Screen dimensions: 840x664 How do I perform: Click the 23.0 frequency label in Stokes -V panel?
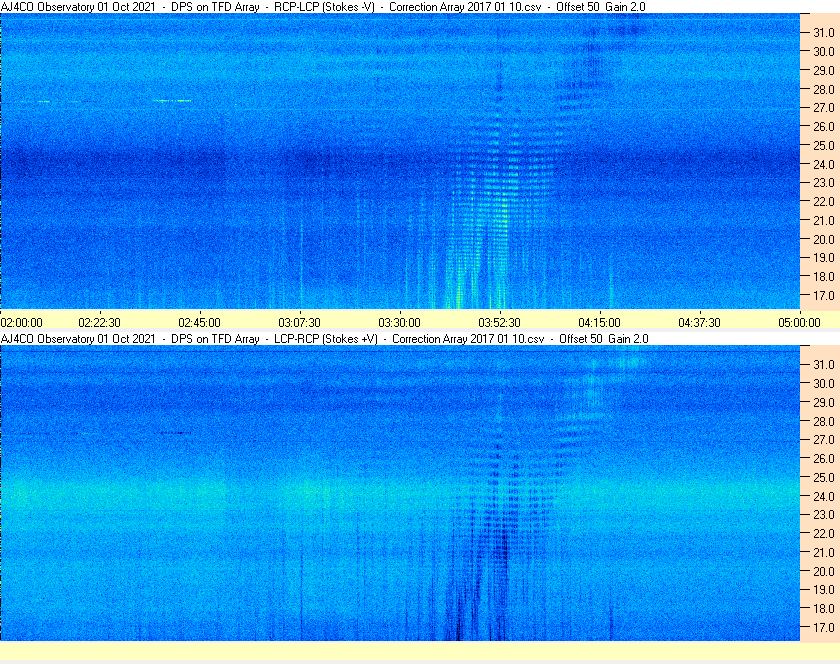pos(824,183)
